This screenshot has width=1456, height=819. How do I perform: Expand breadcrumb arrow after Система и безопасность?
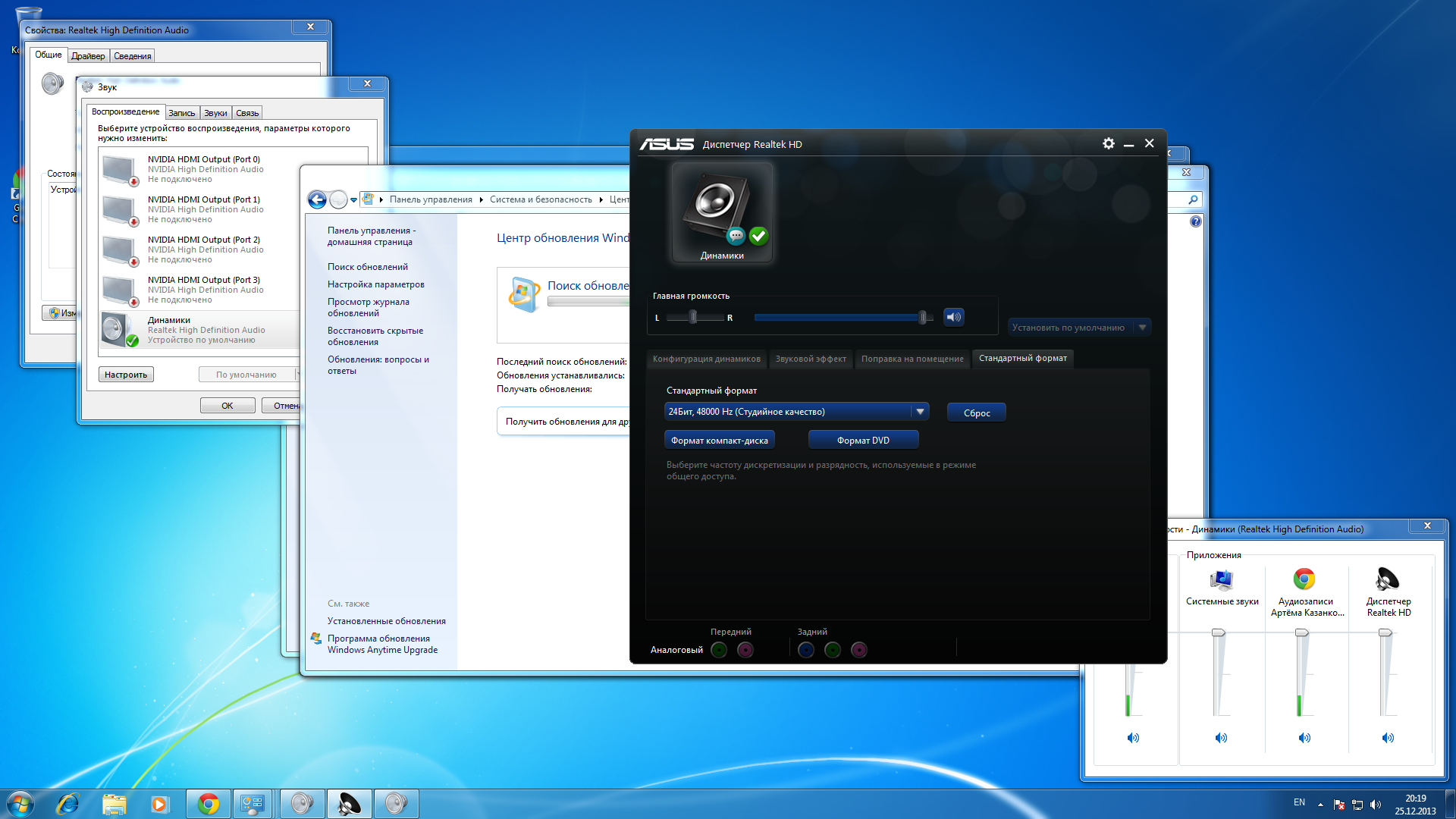click(601, 200)
